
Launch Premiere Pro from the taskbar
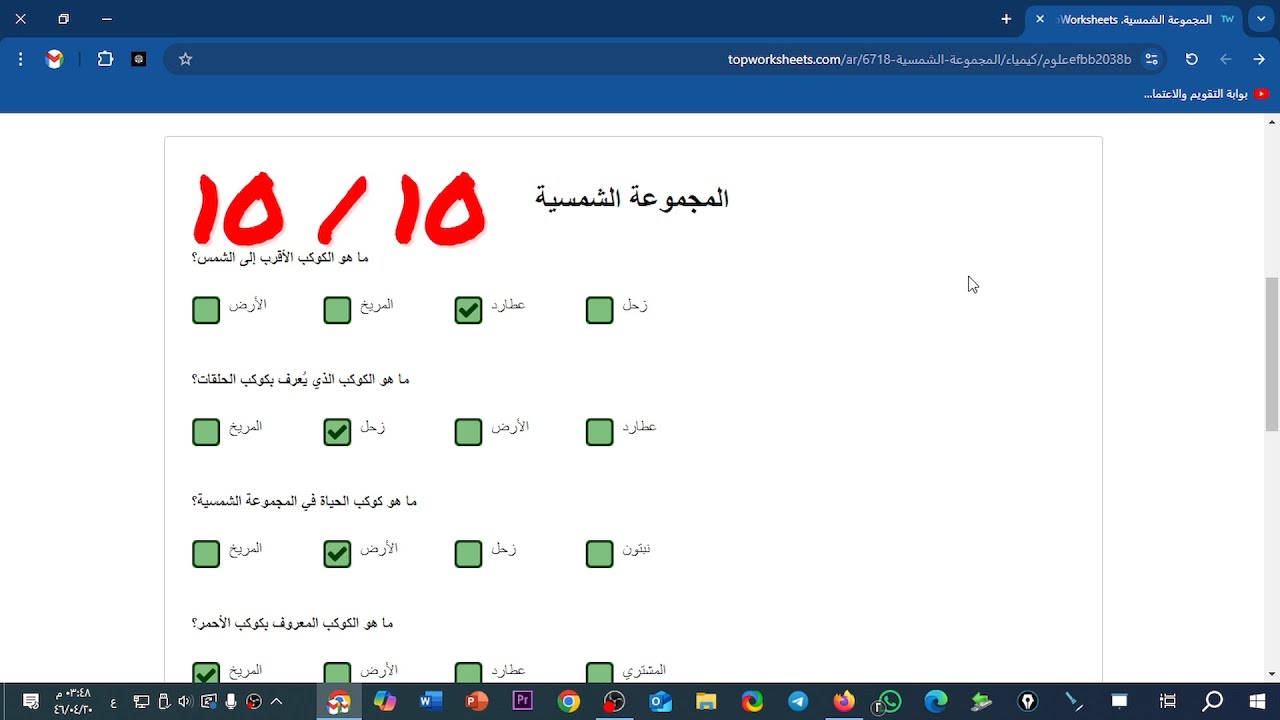[522, 700]
